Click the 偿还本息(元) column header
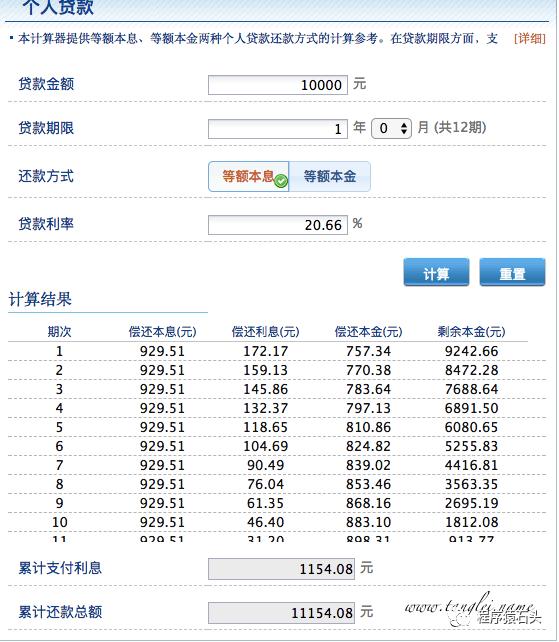The height and width of the screenshot is (642, 559). click(163, 331)
